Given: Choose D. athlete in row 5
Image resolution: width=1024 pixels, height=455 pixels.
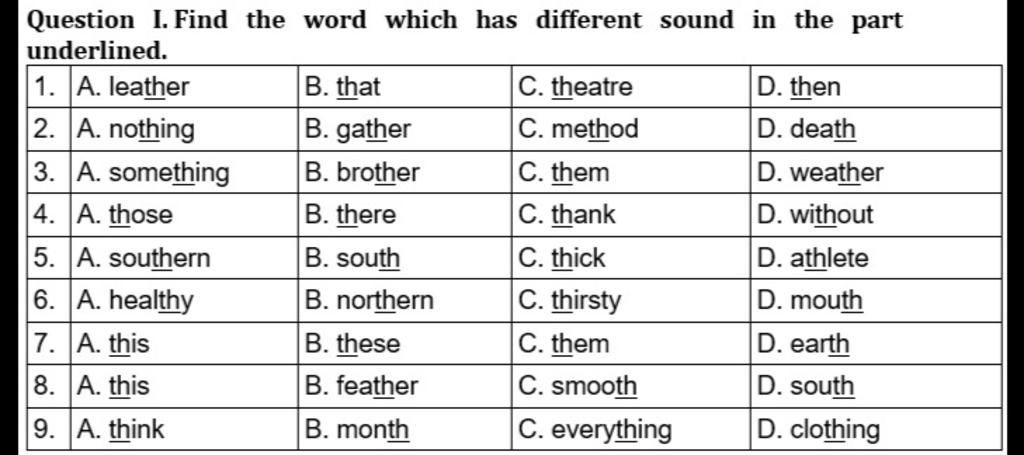Looking at the screenshot, I should click(x=813, y=259).
